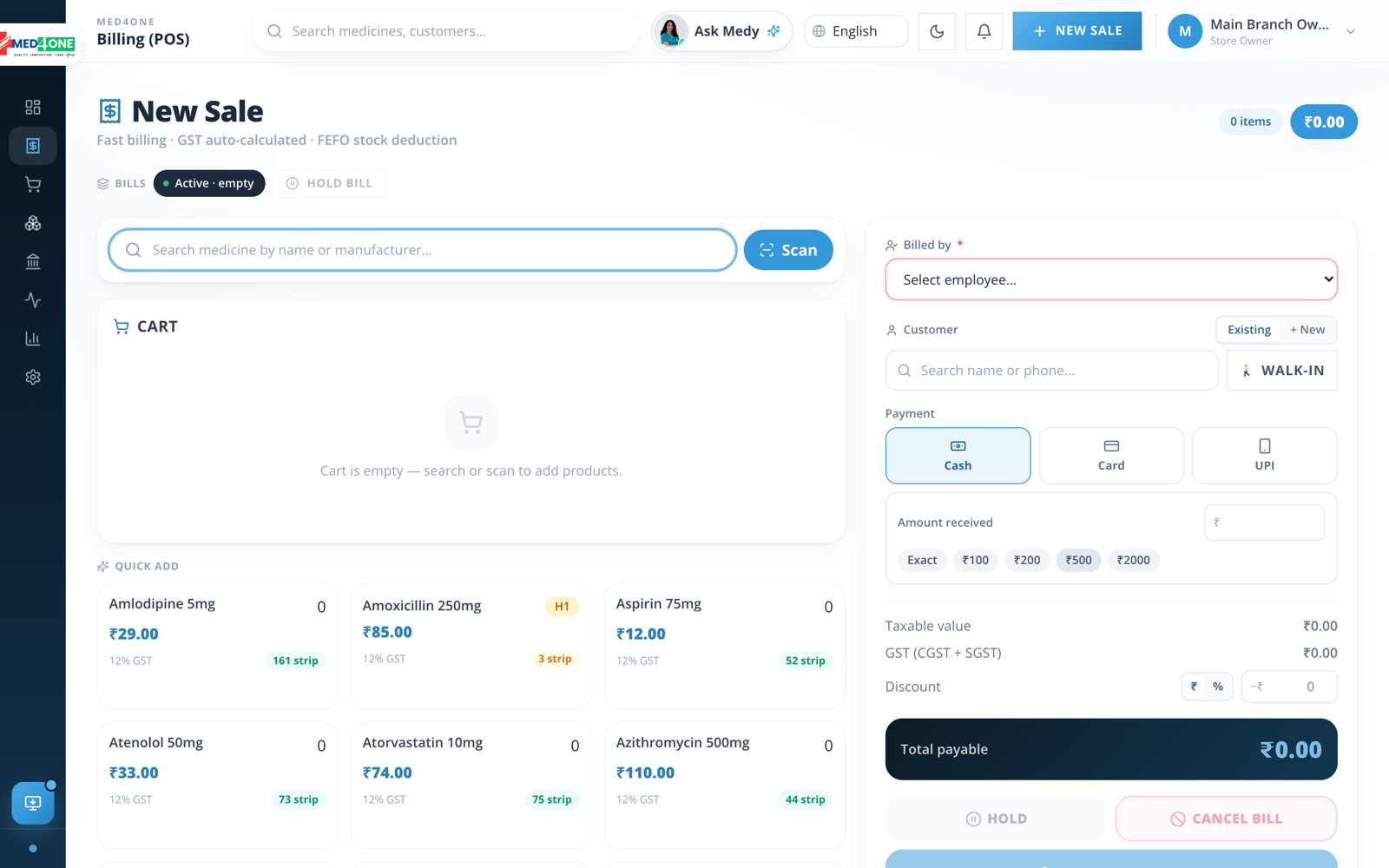Image resolution: width=1389 pixels, height=868 pixels.
Task: Switch to the + New customer tab
Action: 1307,330
